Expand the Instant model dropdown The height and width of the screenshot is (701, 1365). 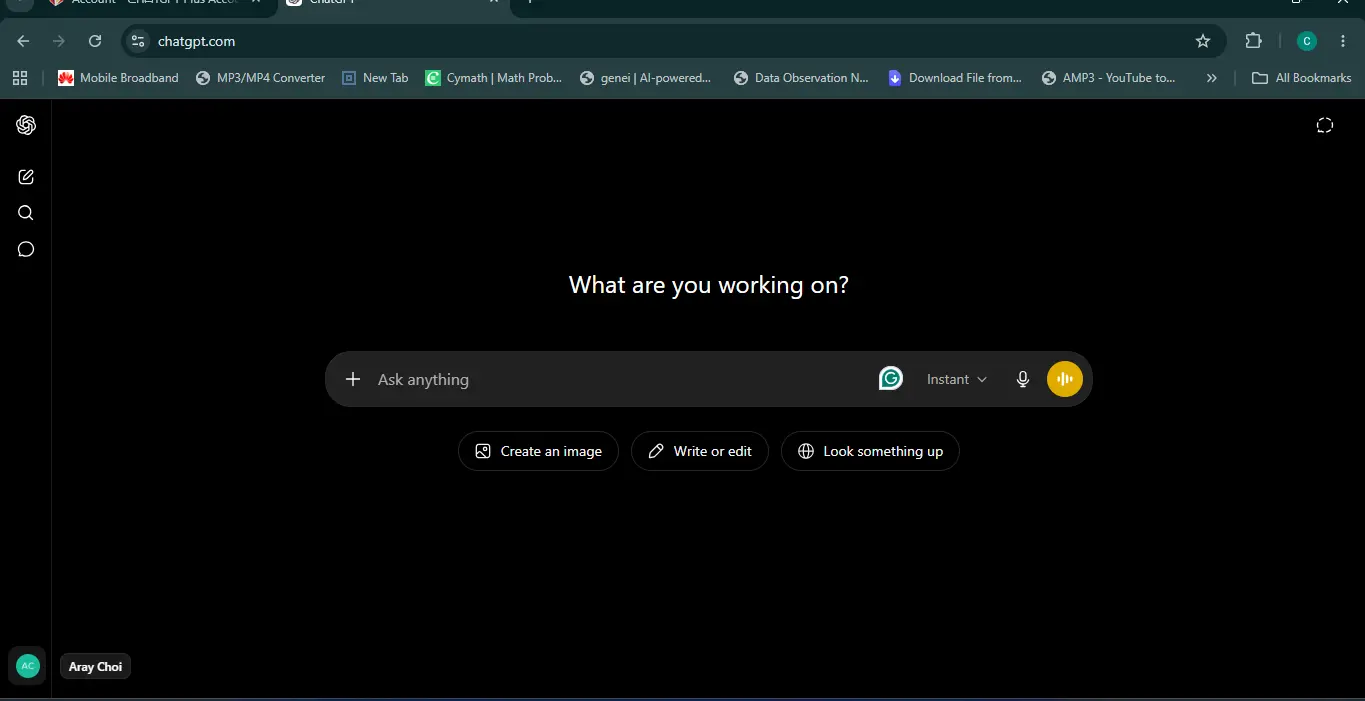[956, 379]
